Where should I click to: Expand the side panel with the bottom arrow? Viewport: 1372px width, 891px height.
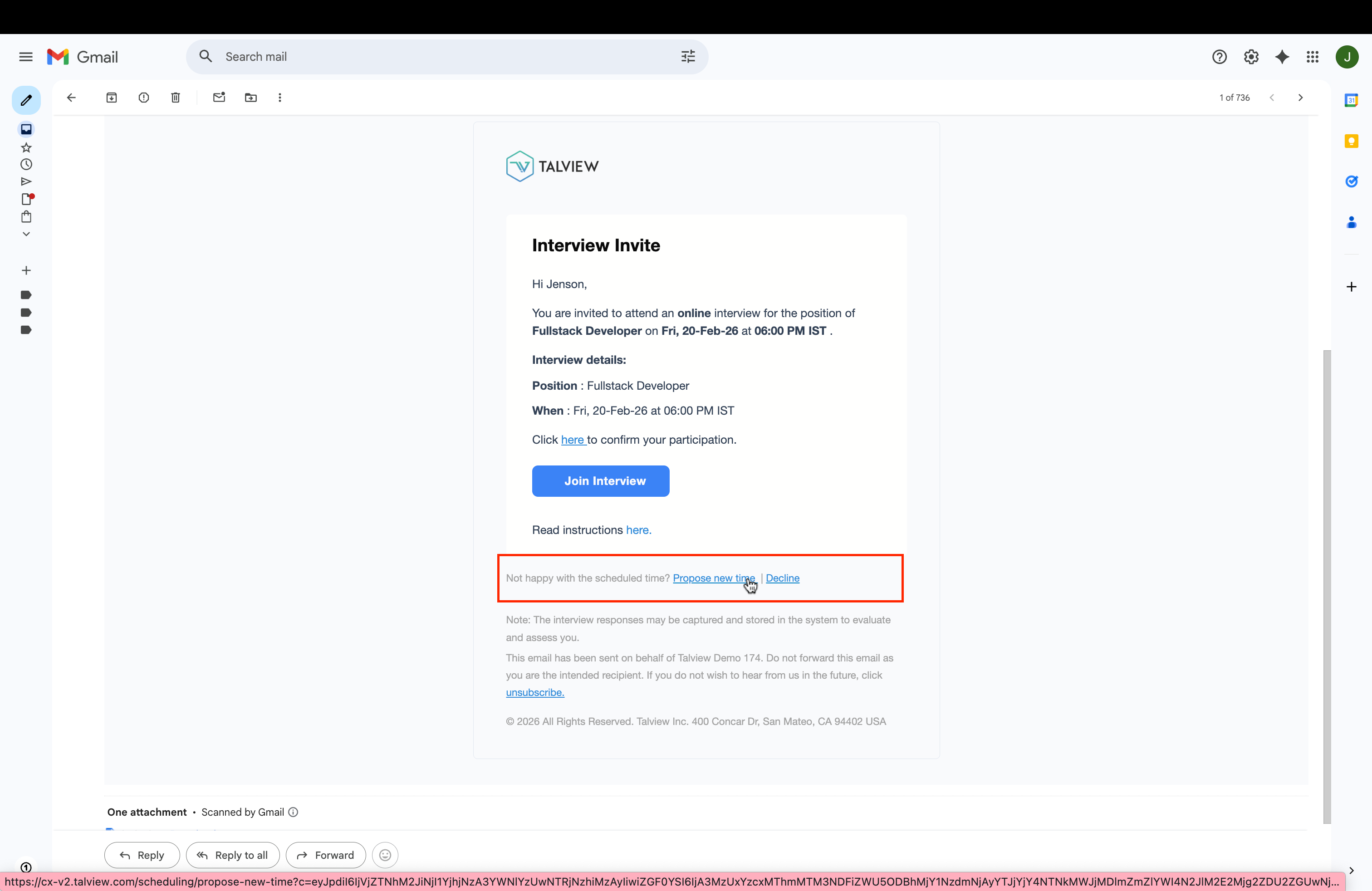coord(1351,870)
